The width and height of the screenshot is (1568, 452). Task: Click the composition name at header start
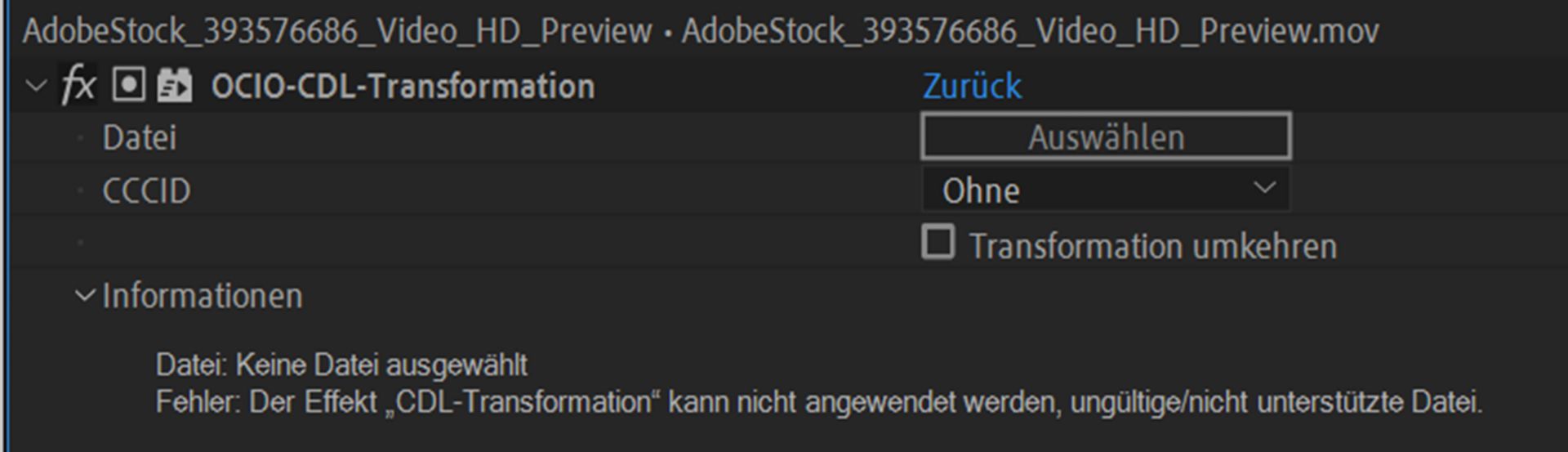coord(336,31)
